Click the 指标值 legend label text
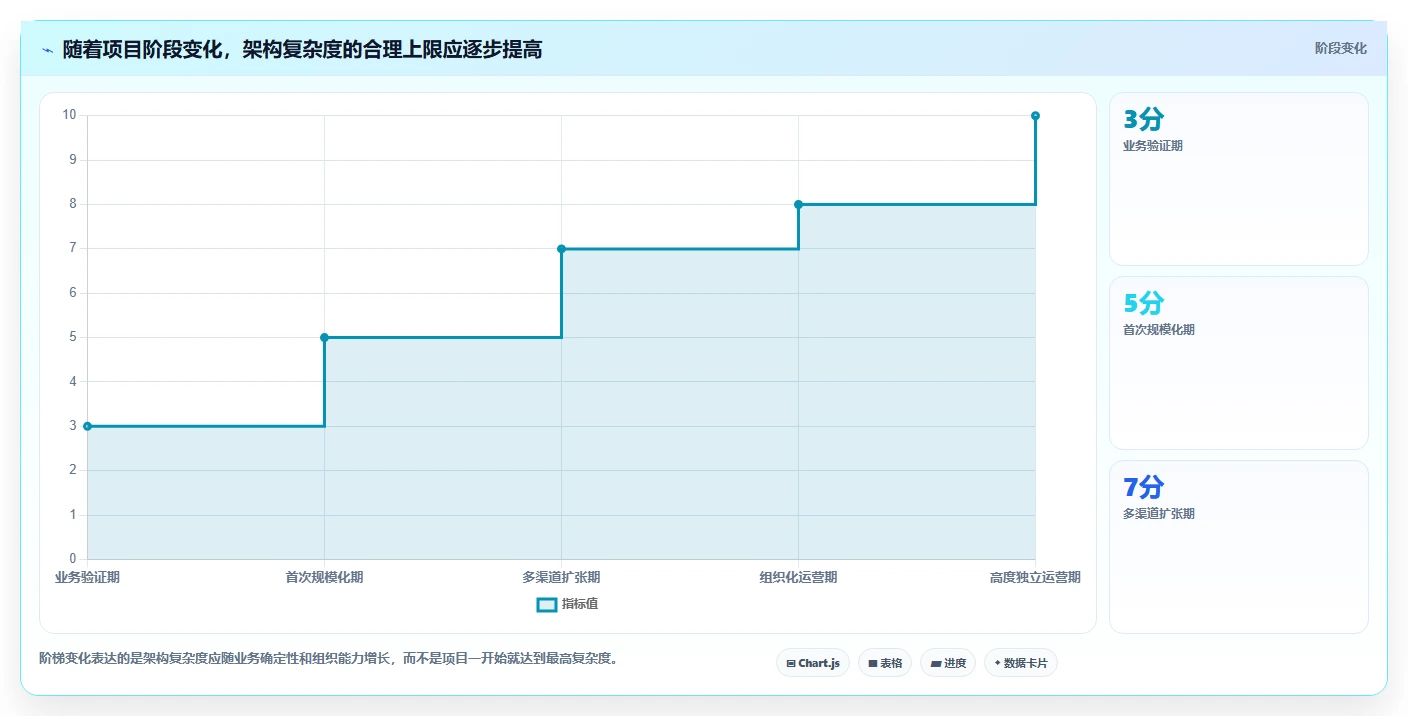Viewport: 1408px width, 716px height. (580, 604)
